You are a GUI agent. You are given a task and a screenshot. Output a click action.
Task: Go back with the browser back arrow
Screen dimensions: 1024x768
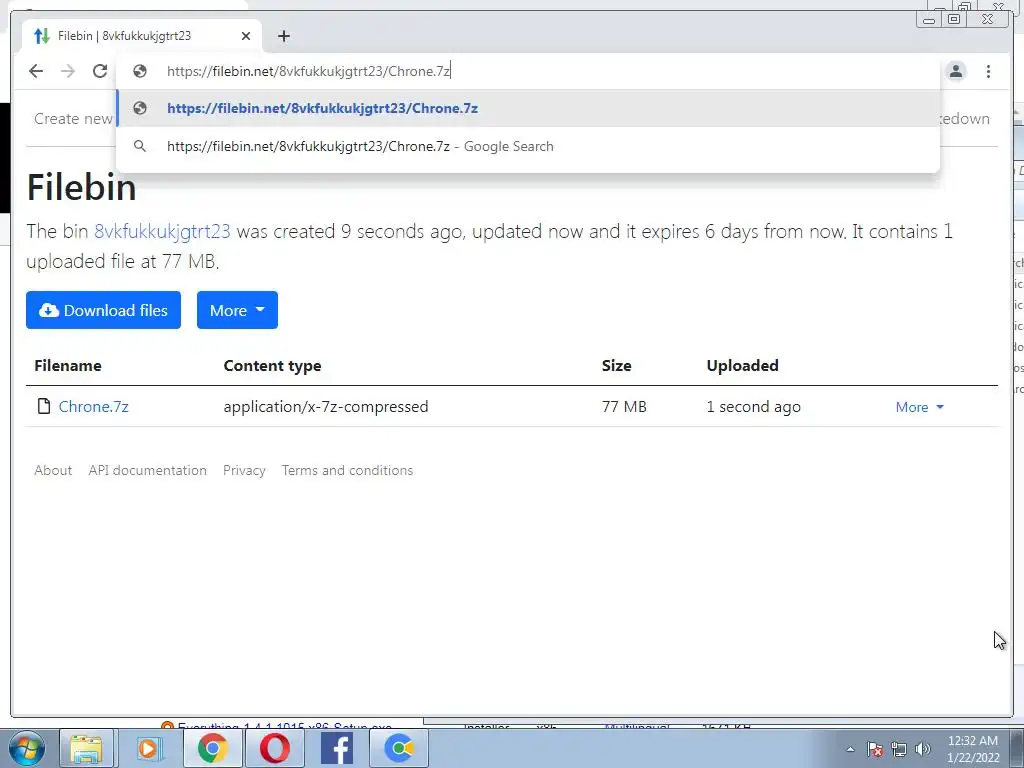pos(36,71)
